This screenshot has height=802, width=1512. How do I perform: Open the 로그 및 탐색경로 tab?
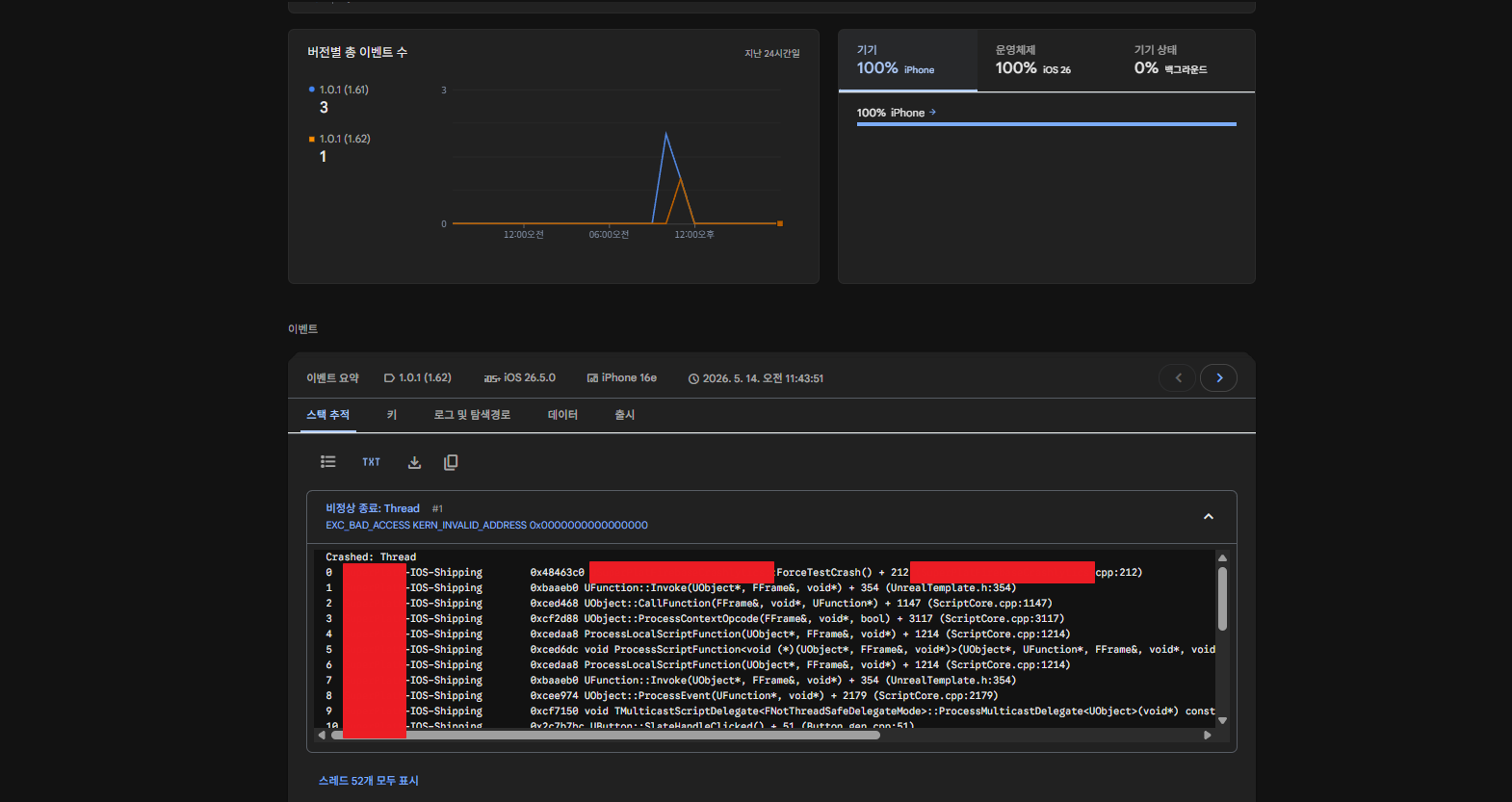tap(472, 415)
